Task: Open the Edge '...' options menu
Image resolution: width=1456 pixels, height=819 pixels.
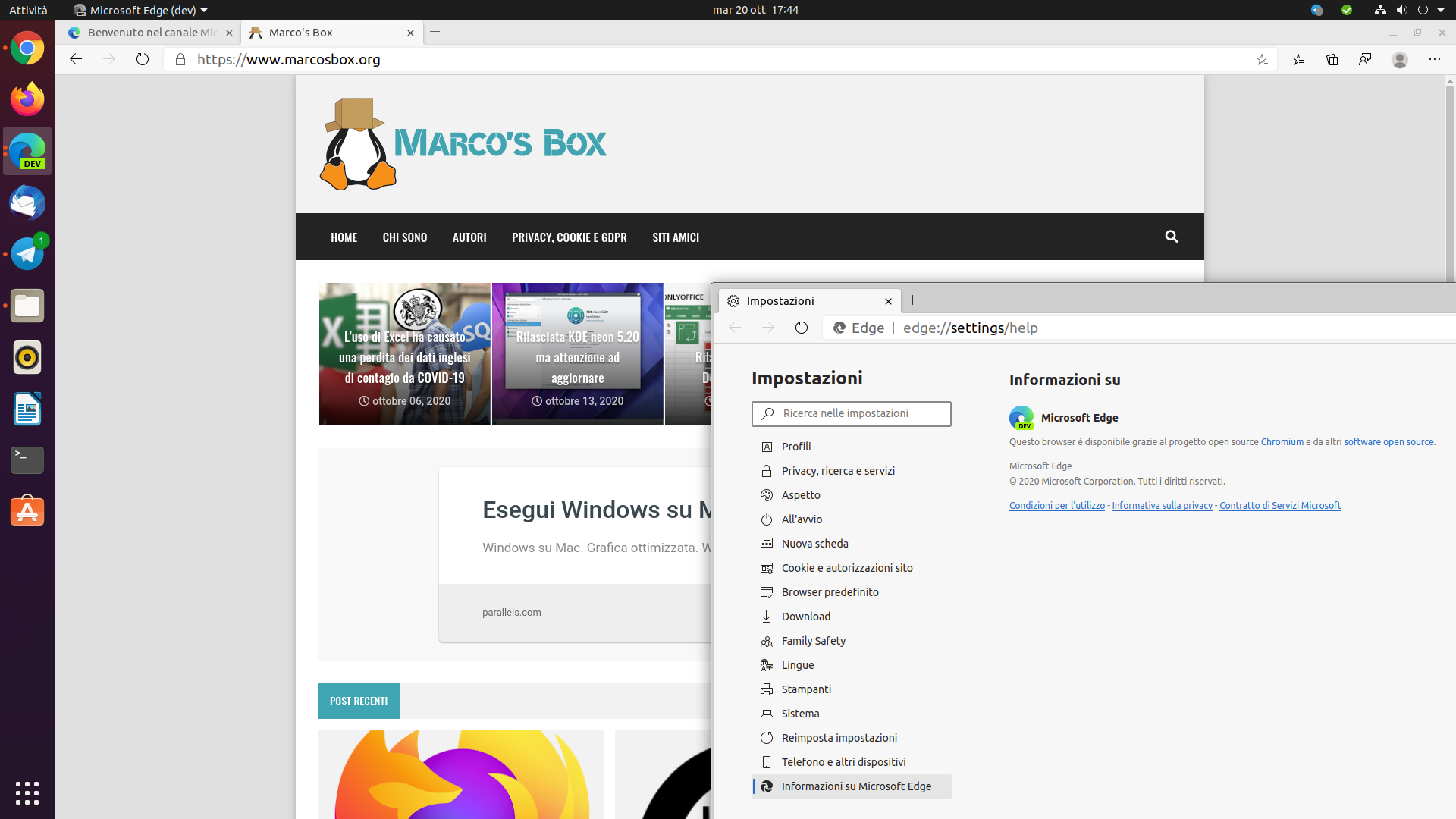Action: coord(1436,59)
